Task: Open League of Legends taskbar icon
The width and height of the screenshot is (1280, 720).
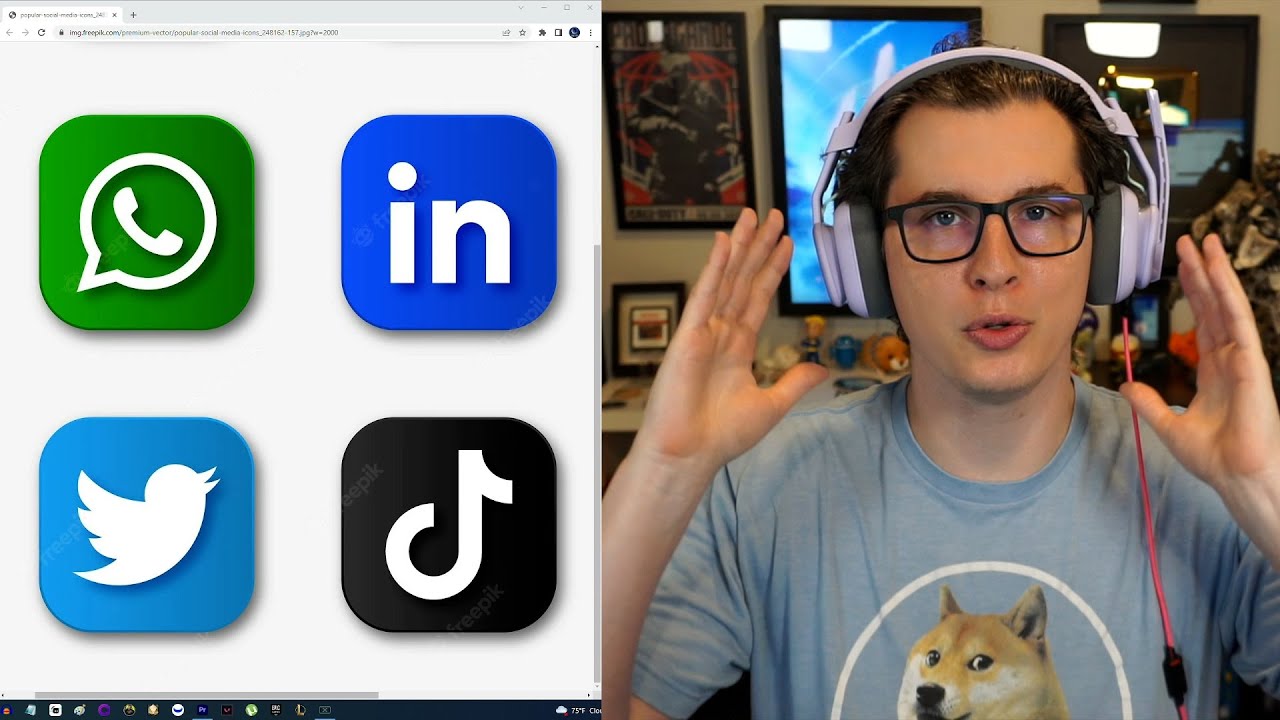Action: point(300,710)
